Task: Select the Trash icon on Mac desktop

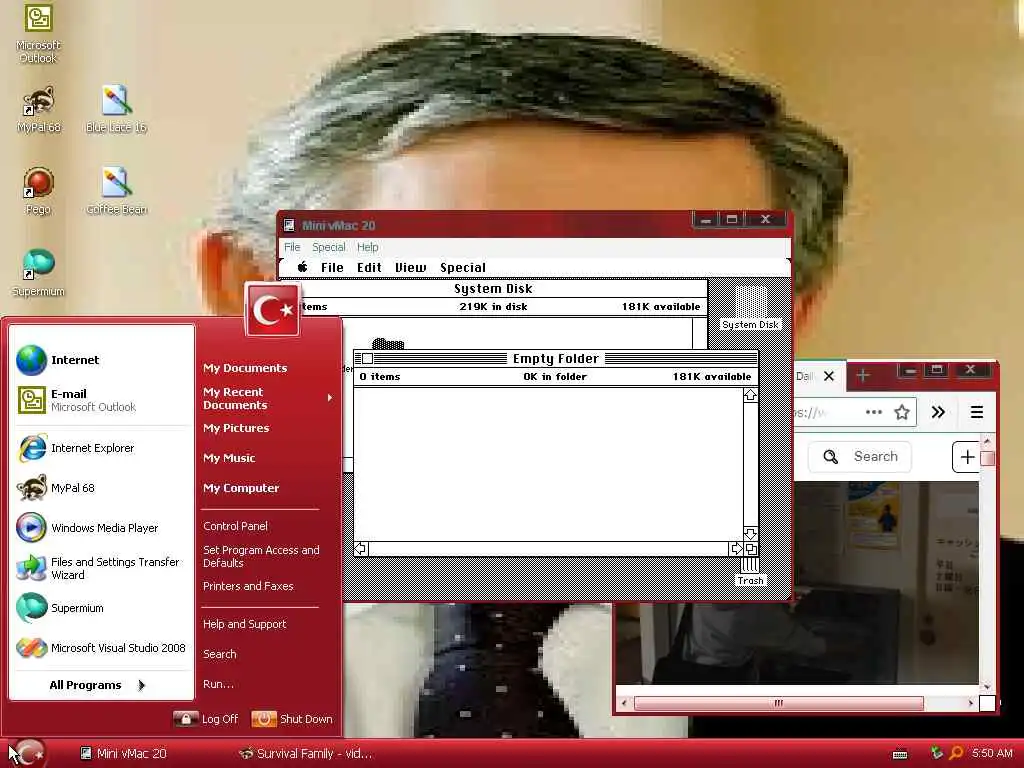Action: [750, 572]
